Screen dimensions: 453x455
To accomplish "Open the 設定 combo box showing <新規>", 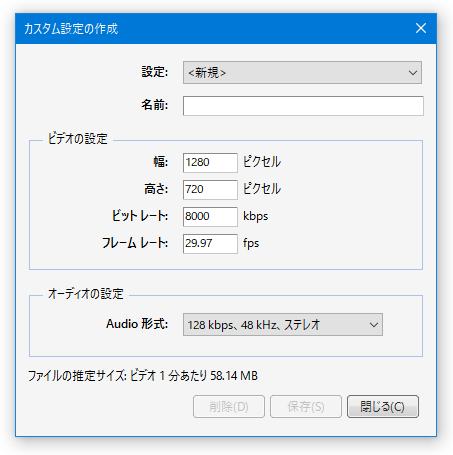I will pos(302,72).
